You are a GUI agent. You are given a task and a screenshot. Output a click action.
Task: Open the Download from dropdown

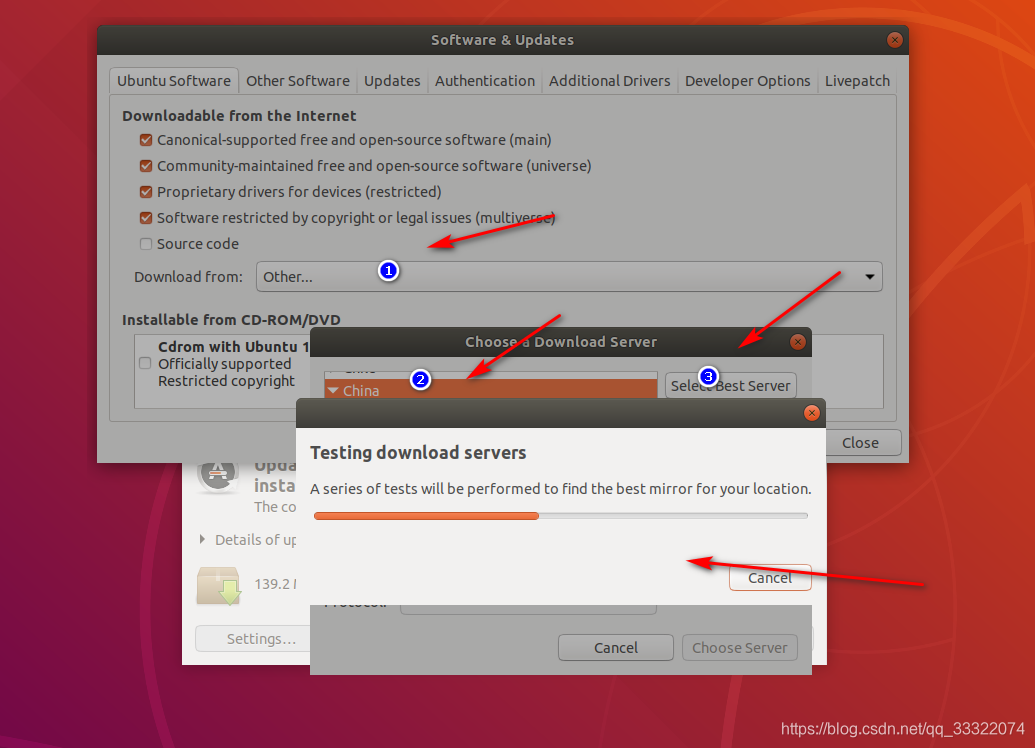(x=569, y=277)
